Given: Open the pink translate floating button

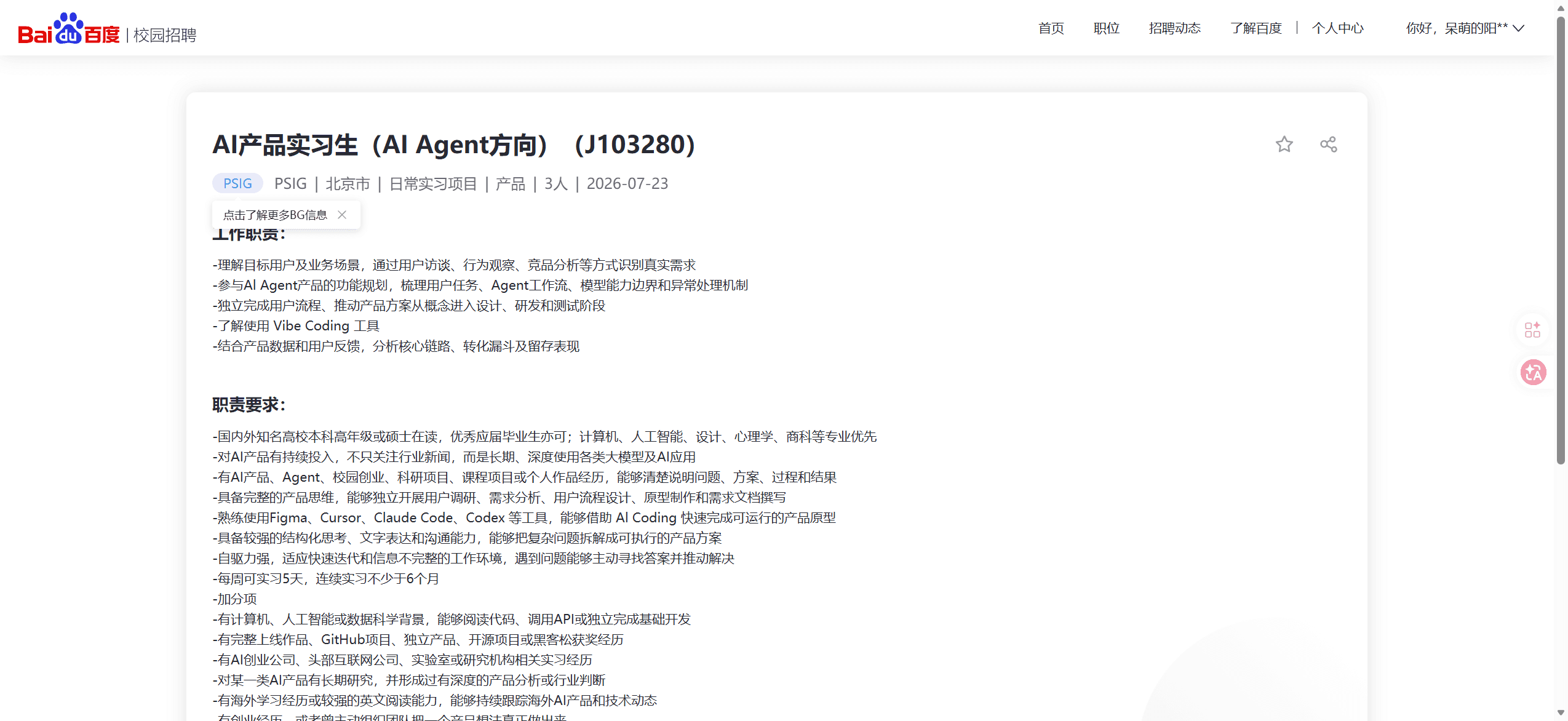Looking at the screenshot, I should 1533,372.
